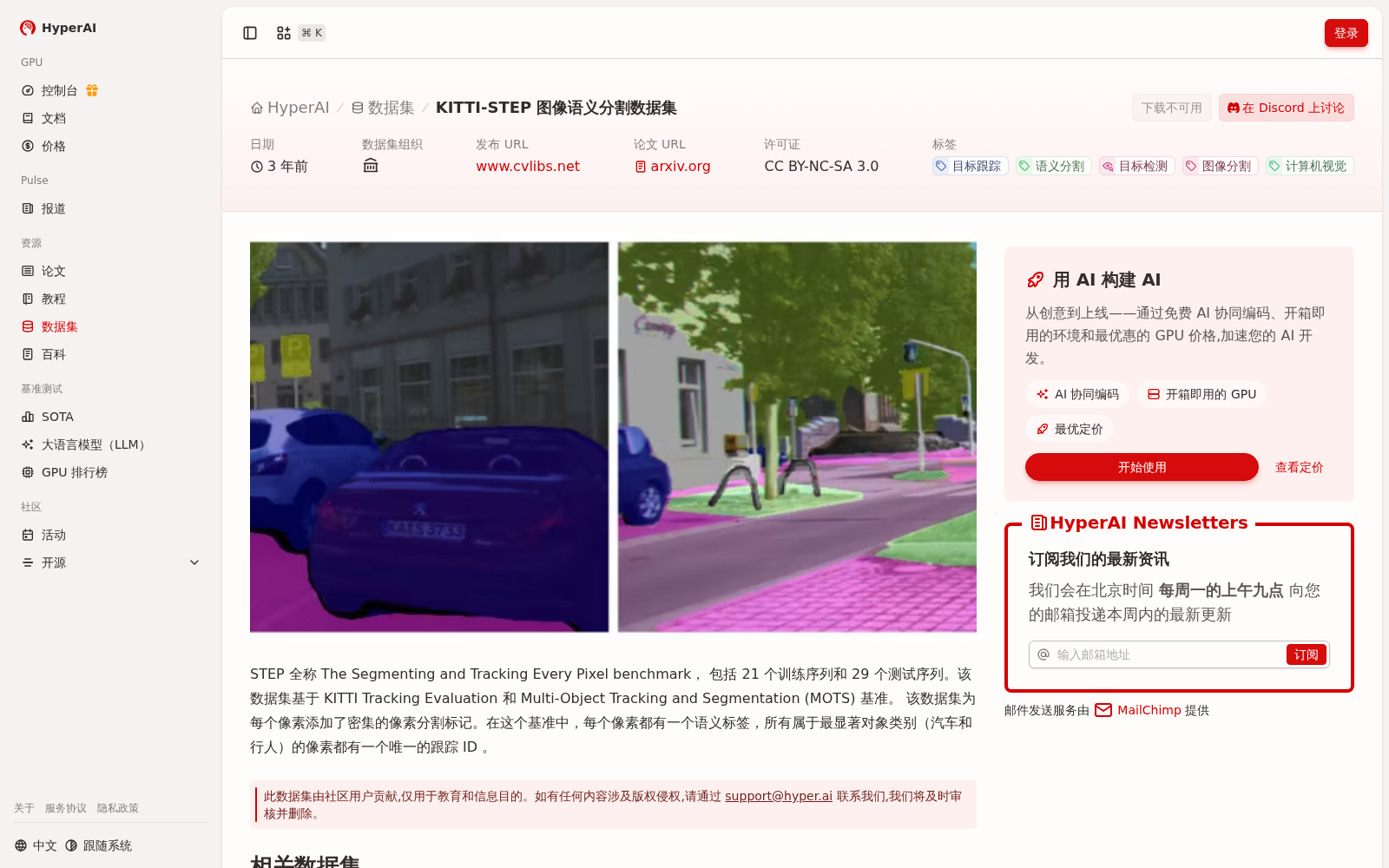Click the AI 协同编码 chip
This screenshot has width=1389, height=868.
1077,394
